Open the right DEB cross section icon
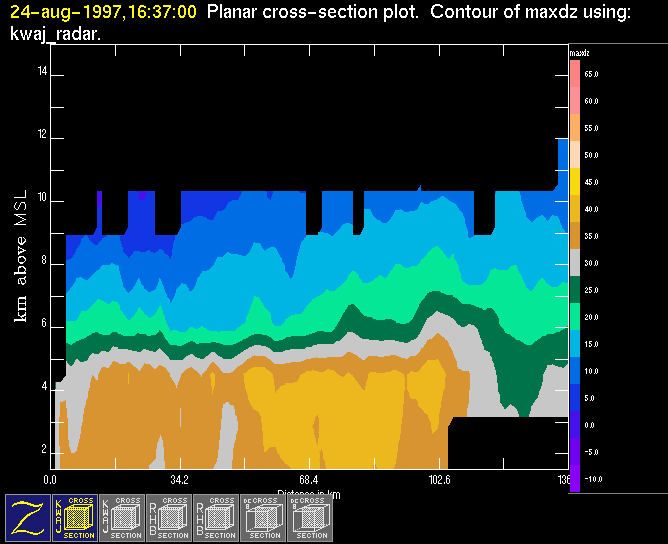Screen dimensions: 668x544 tap(310, 517)
